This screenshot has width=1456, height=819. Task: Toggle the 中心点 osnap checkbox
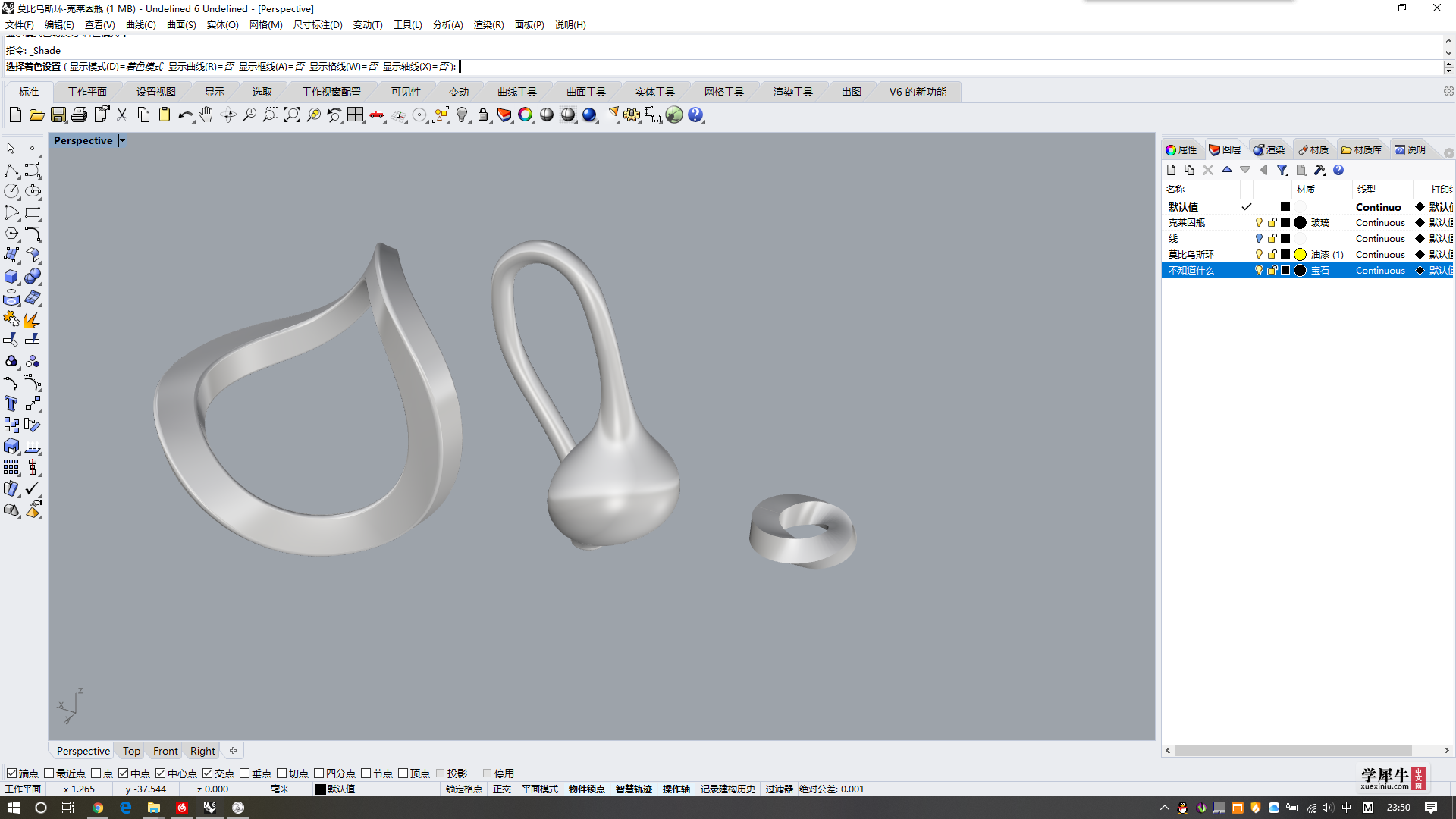point(161,773)
